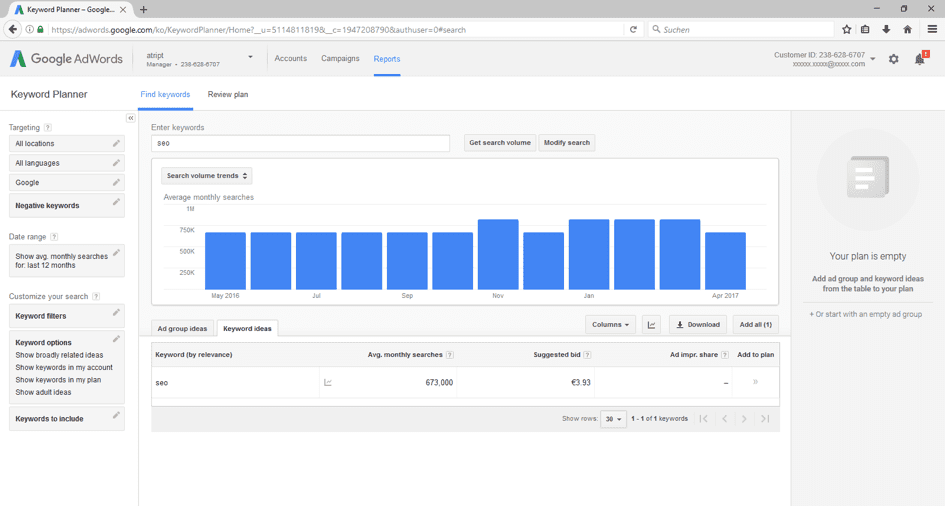Click the browser address bar
The width and height of the screenshot is (945, 506).
(334, 30)
